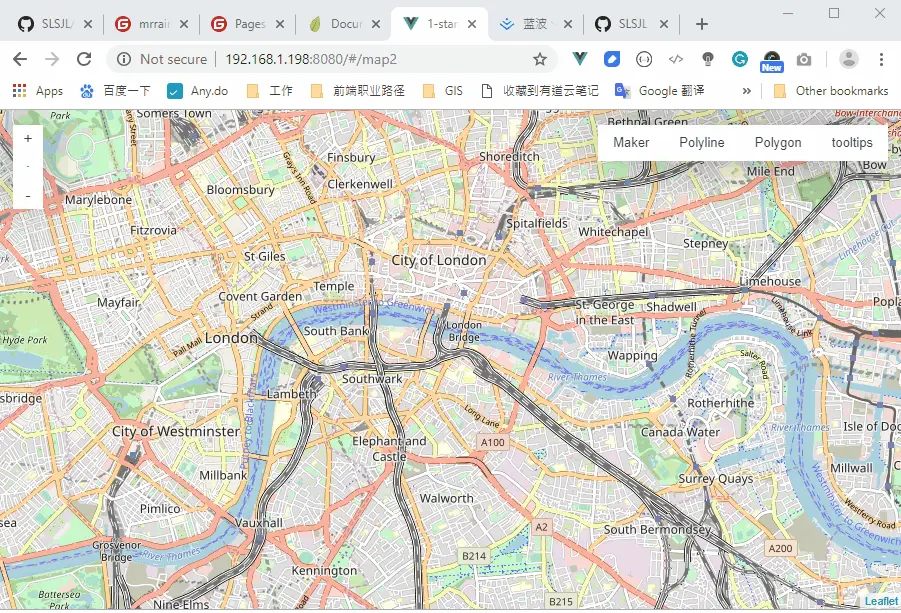Go back to previous page
901x613 pixels.
tap(20, 59)
